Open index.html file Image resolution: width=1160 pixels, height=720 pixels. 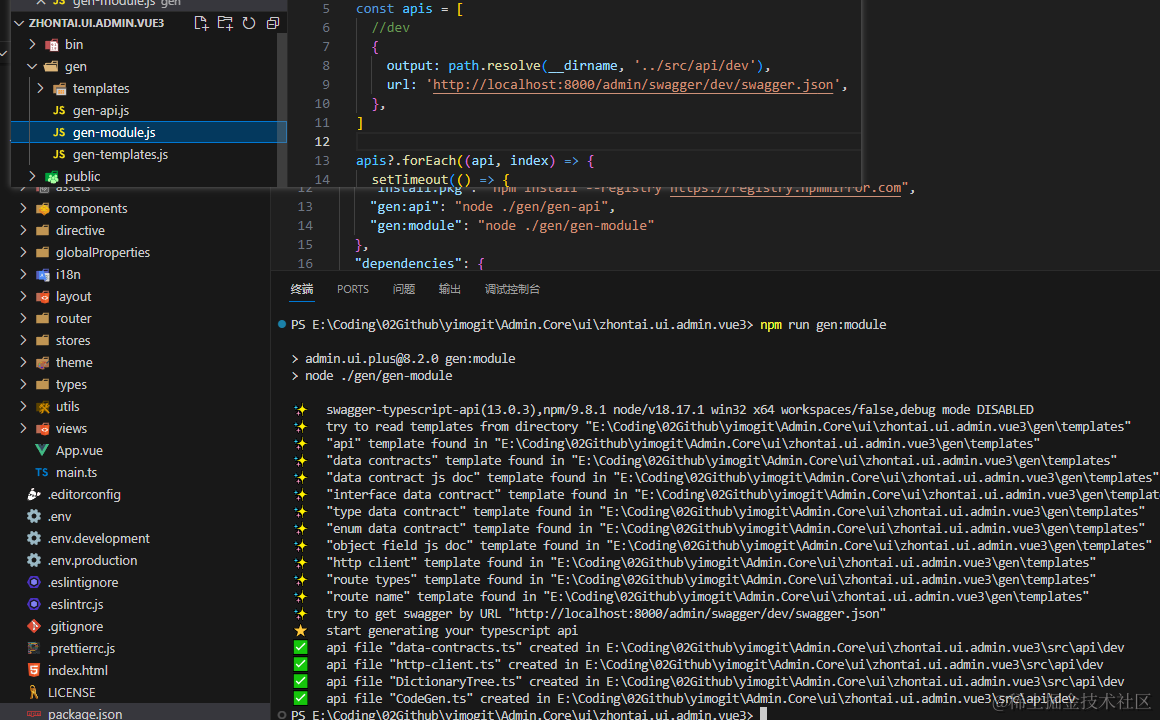78,670
